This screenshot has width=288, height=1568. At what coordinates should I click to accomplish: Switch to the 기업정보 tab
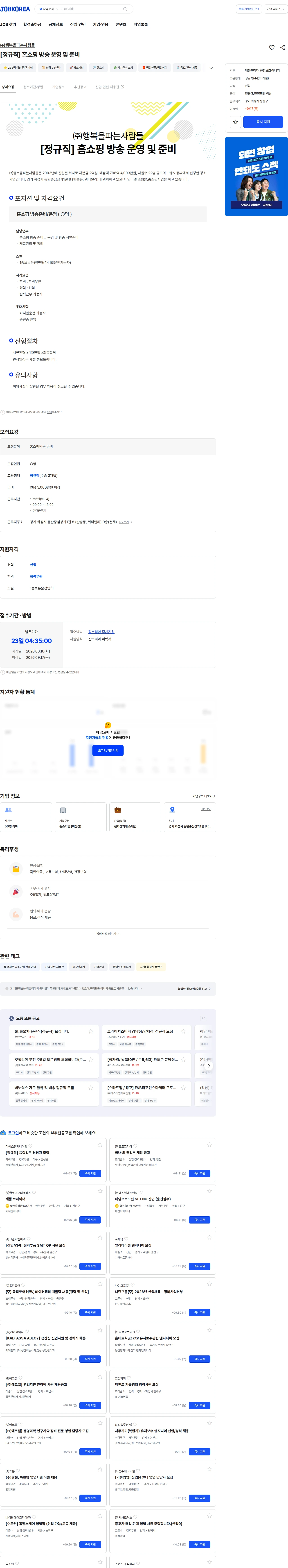click(x=58, y=87)
